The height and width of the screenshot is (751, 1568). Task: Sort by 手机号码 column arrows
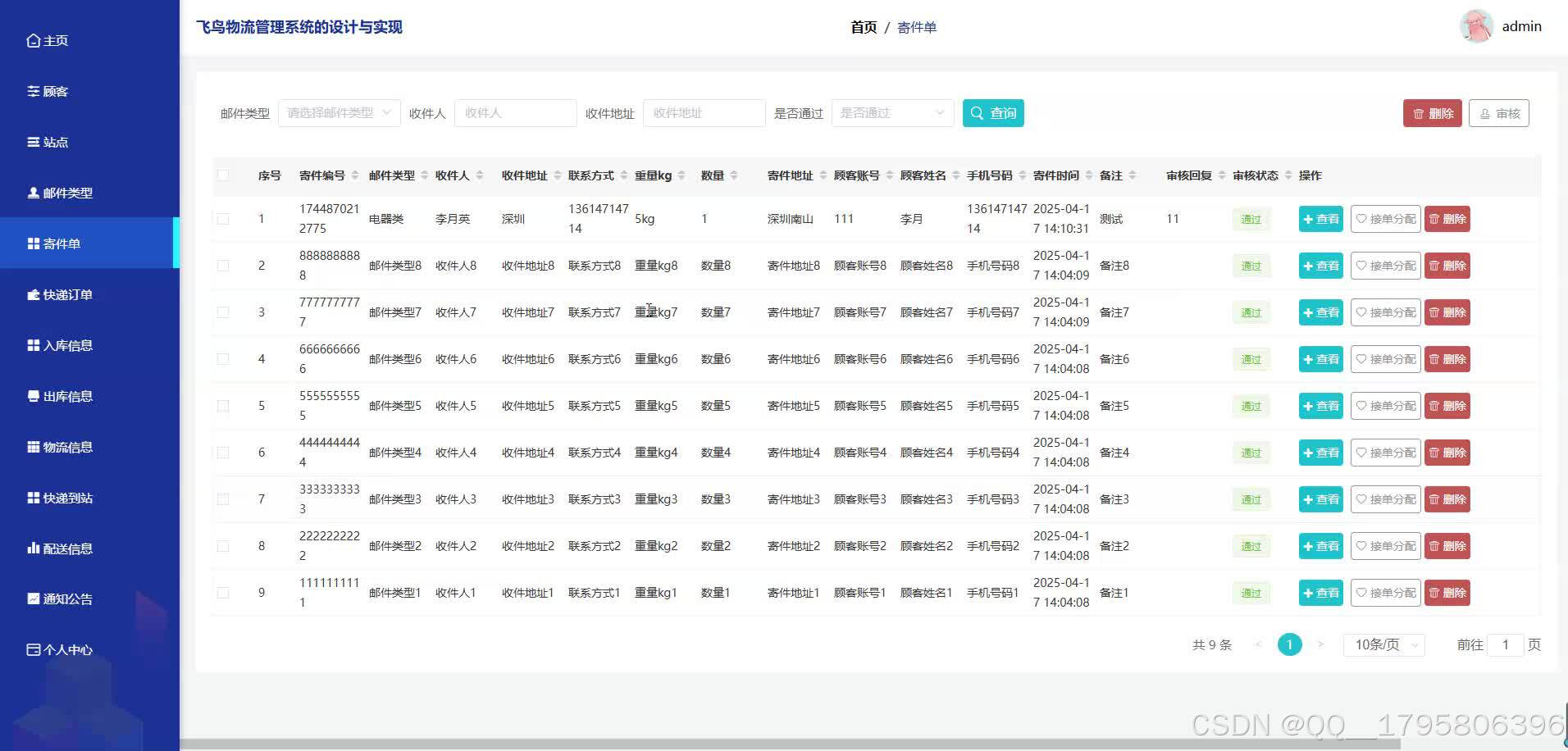tap(1022, 175)
